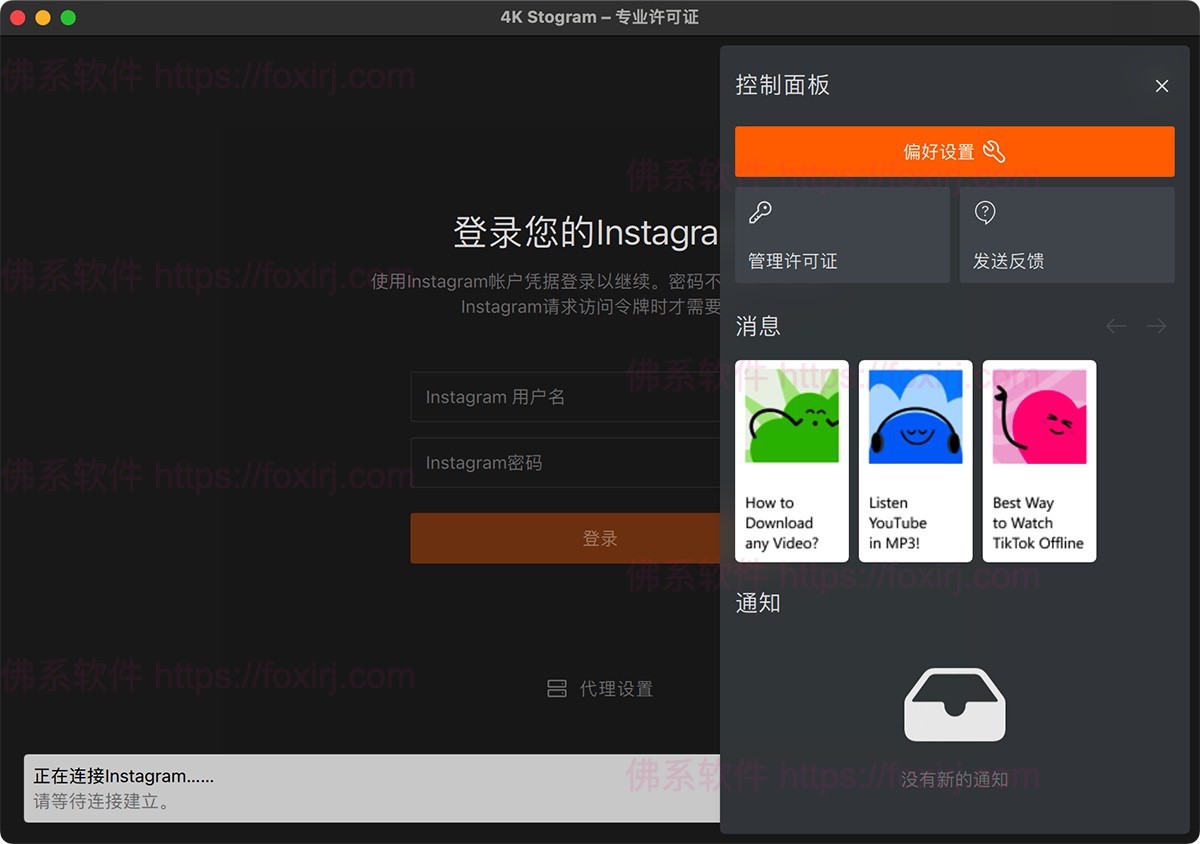Focus the Instagram密码 password field
The image size is (1200, 844).
(565, 463)
